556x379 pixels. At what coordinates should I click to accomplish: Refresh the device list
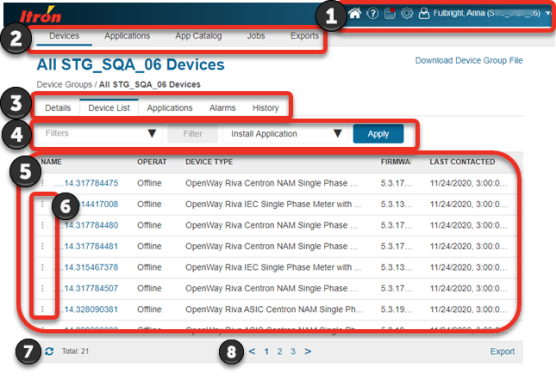tap(49, 351)
